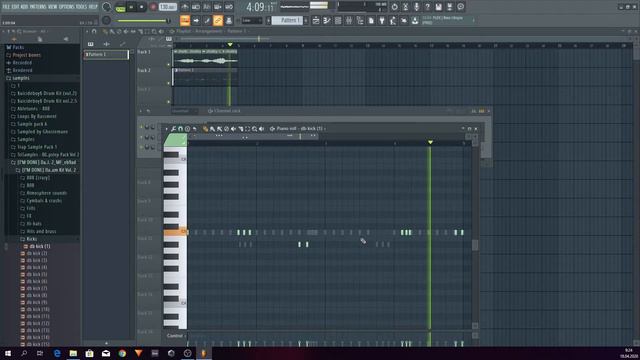Toggle the countdown before recording icon
This screenshot has width=640, height=360.
pyautogui.click(x=207, y=7)
